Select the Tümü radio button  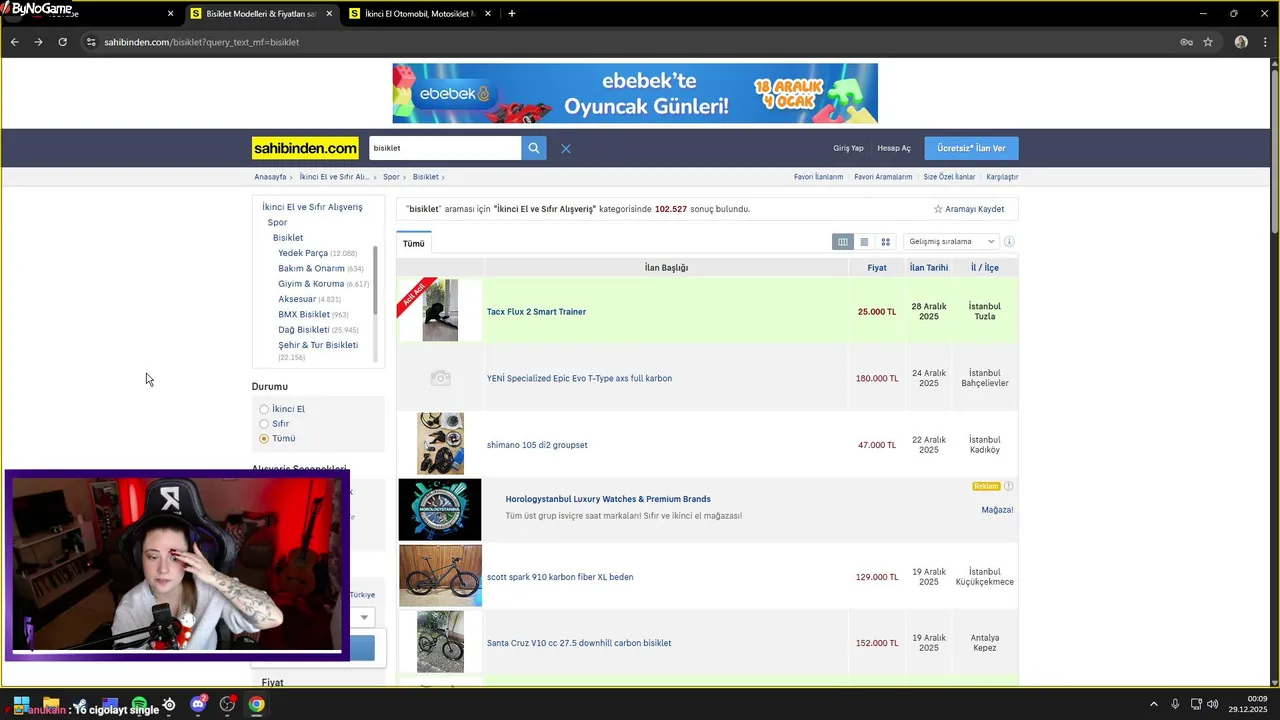tap(264, 438)
